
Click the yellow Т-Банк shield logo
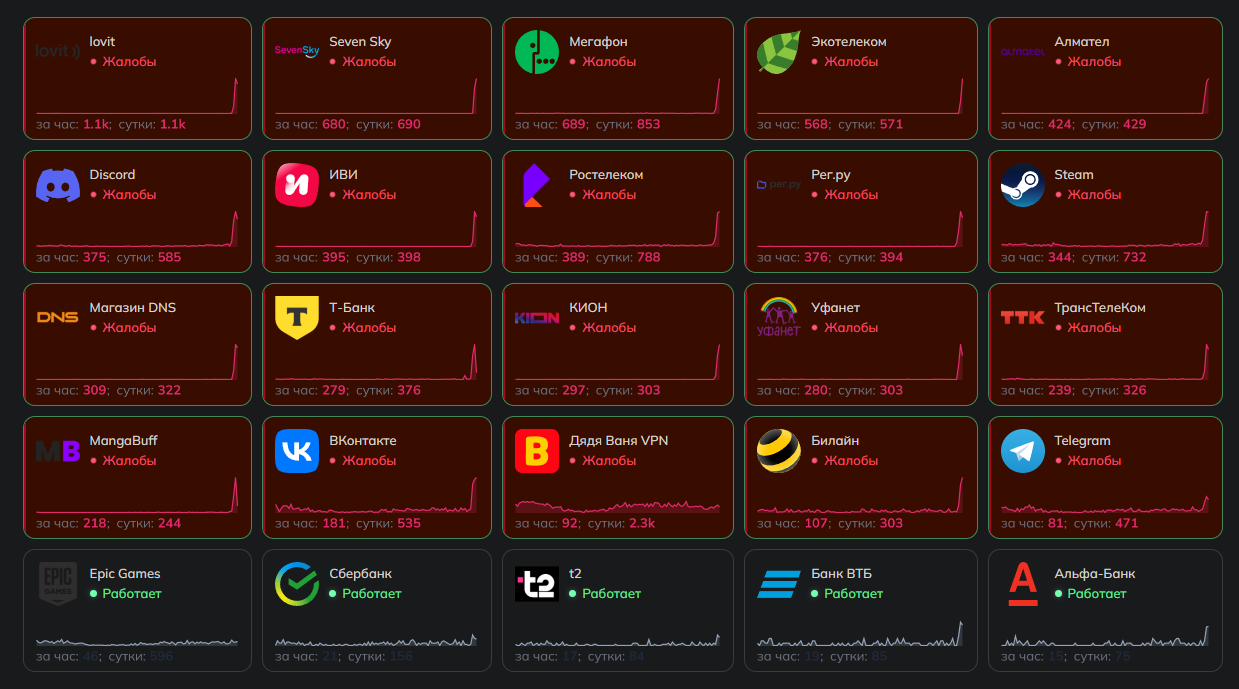click(297, 318)
